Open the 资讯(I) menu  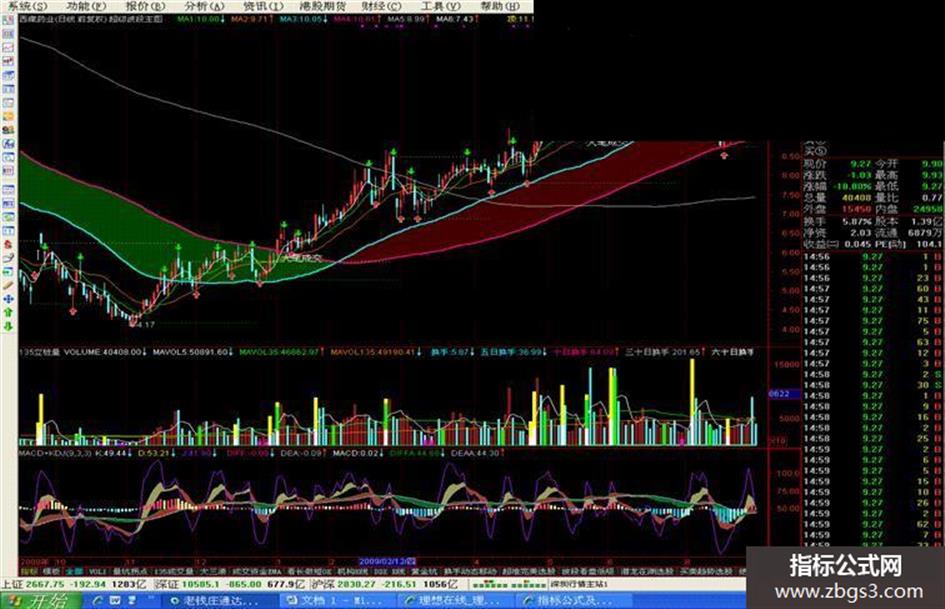coord(263,6)
